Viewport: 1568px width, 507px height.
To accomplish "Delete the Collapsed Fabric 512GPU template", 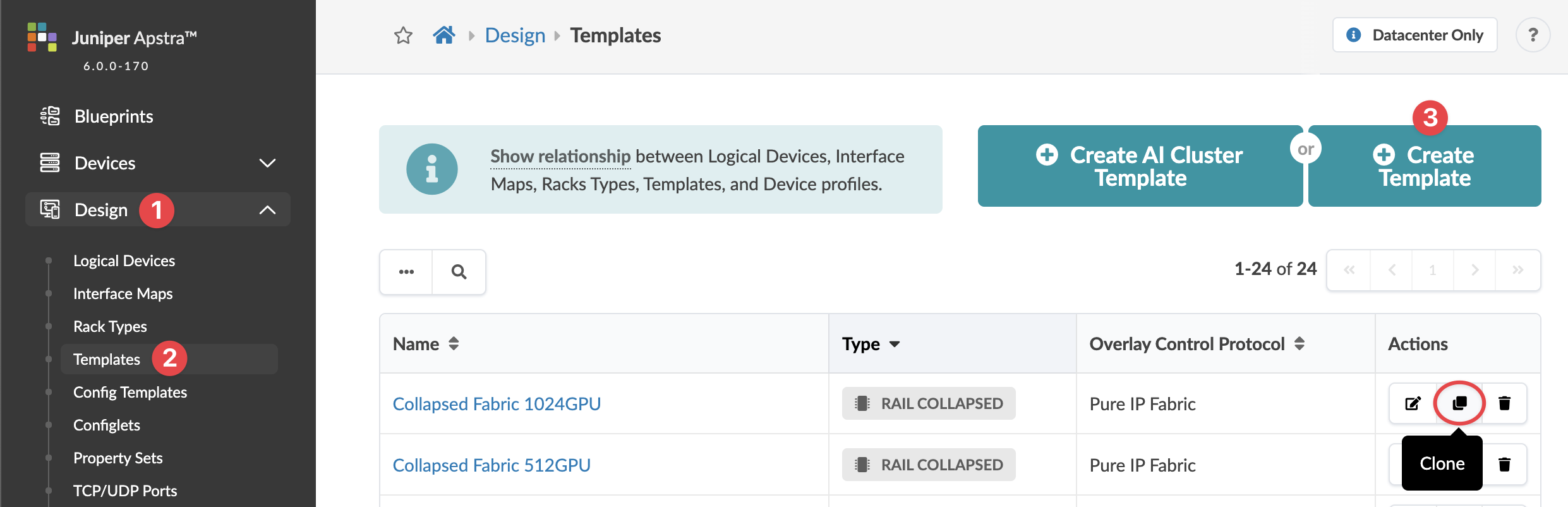I will 1505,465.
